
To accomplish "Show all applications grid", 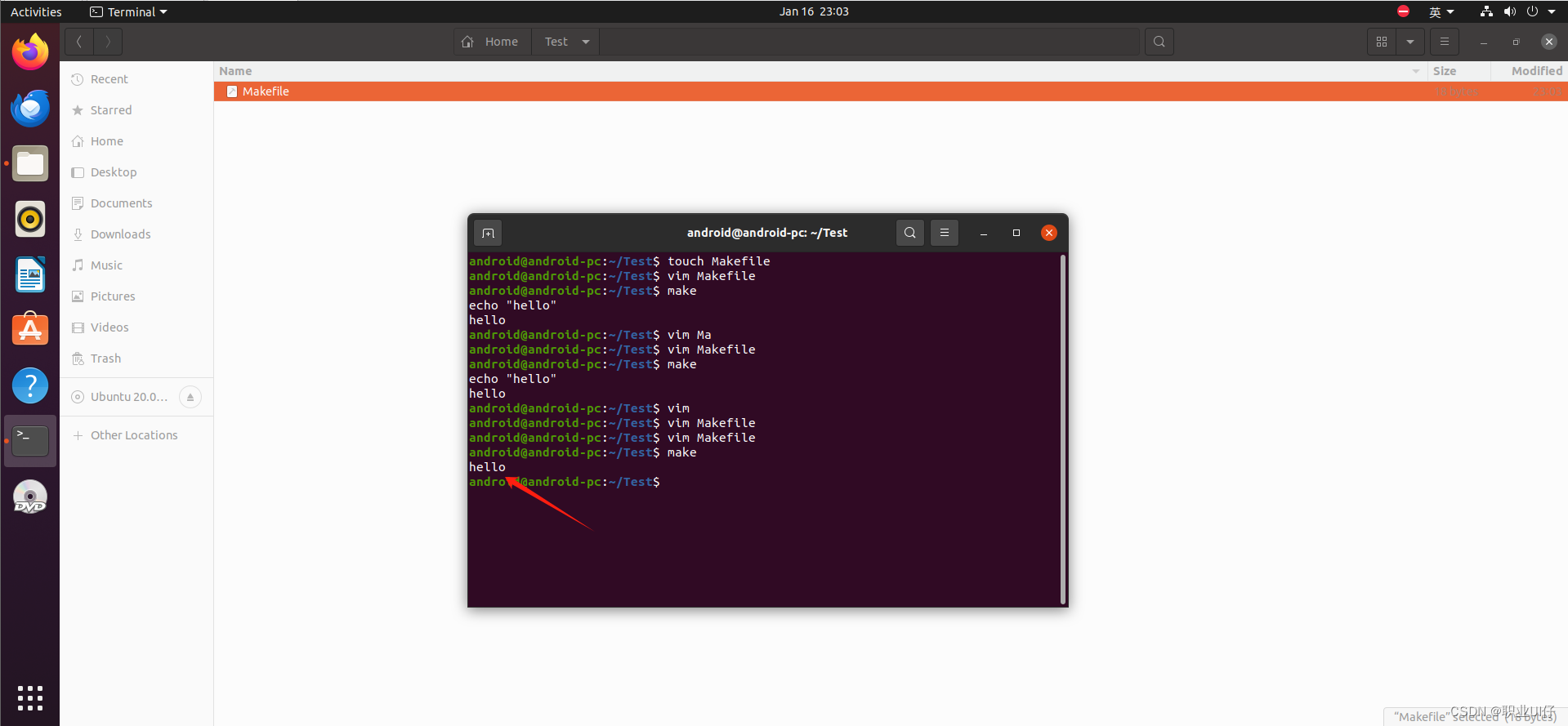I will click(x=30, y=698).
